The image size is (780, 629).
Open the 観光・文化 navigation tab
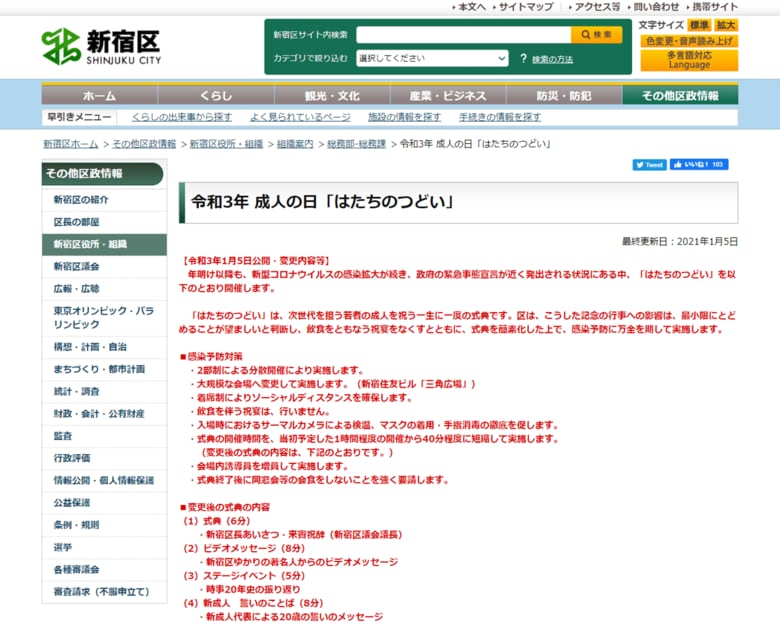[x=332, y=95]
